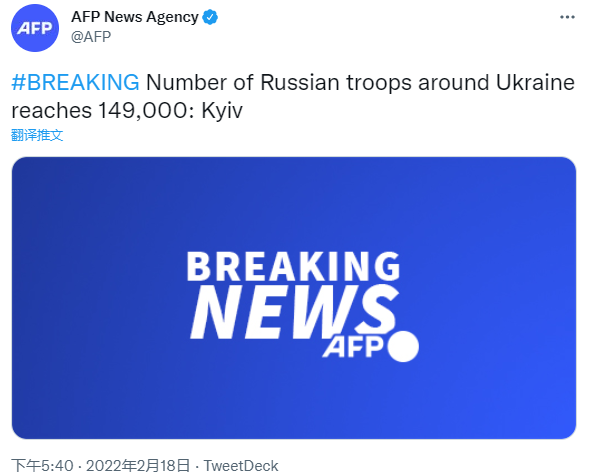The image size is (593, 476).
Task: Click the AFP News Agency display name
Action: (x=135, y=17)
